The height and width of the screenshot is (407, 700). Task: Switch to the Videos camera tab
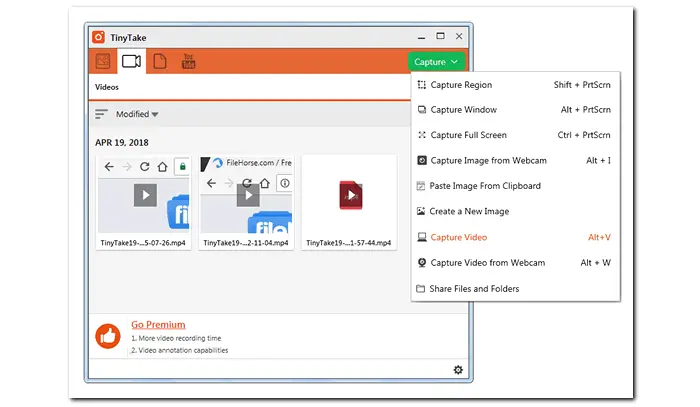pos(131,61)
